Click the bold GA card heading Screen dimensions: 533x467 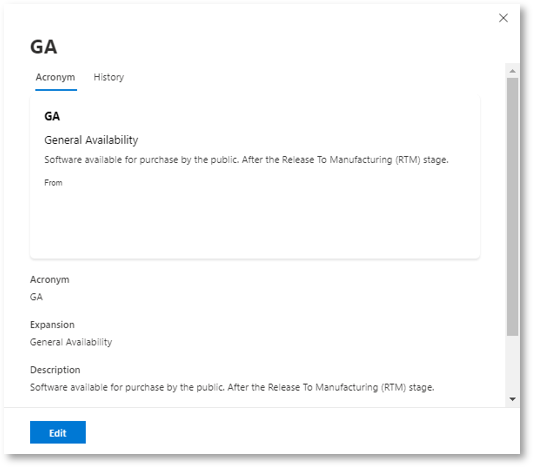coord(52,116)
